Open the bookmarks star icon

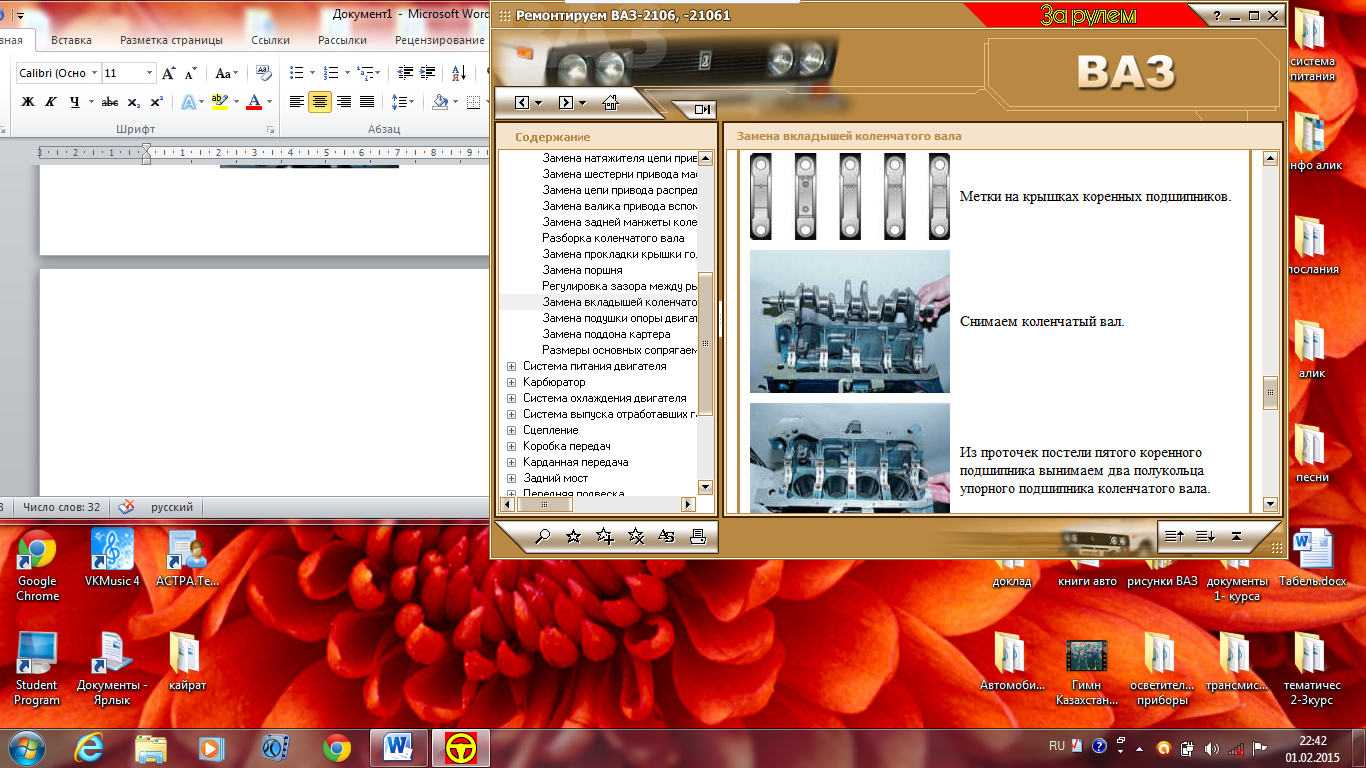point(574,537)
